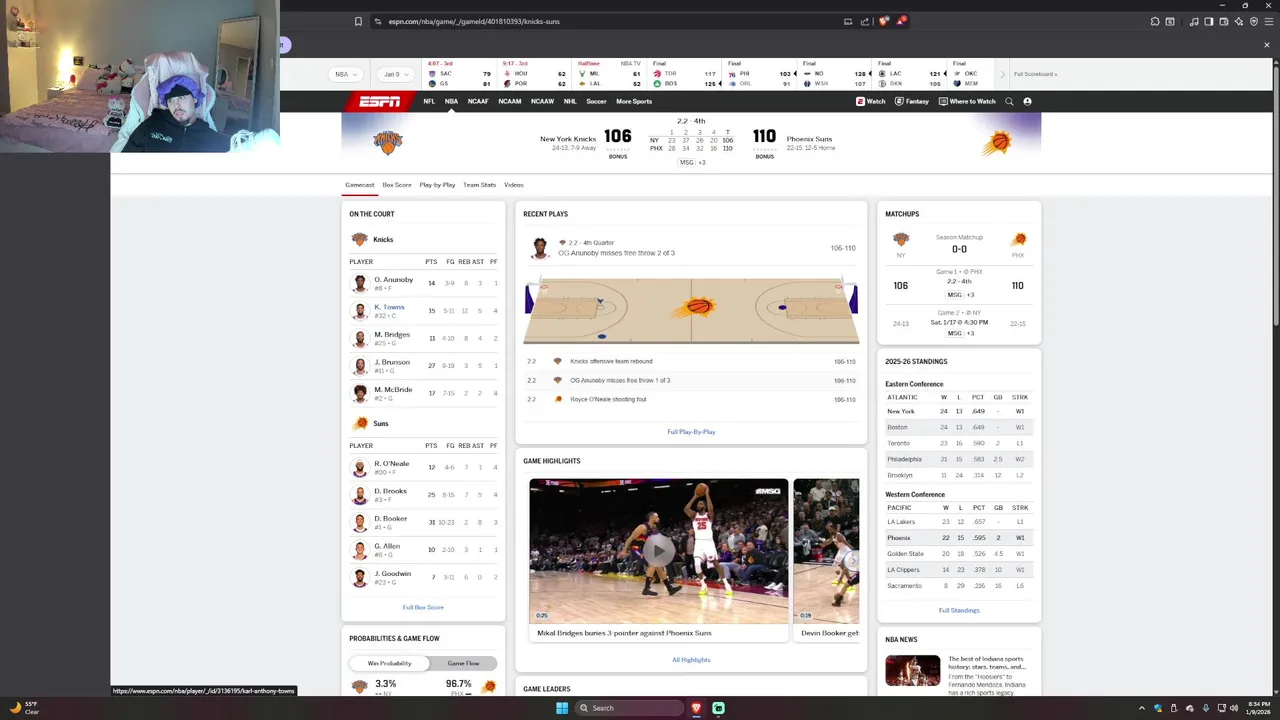
Task: Open the Jan 9 date dropdown
Action: [396, 74]
